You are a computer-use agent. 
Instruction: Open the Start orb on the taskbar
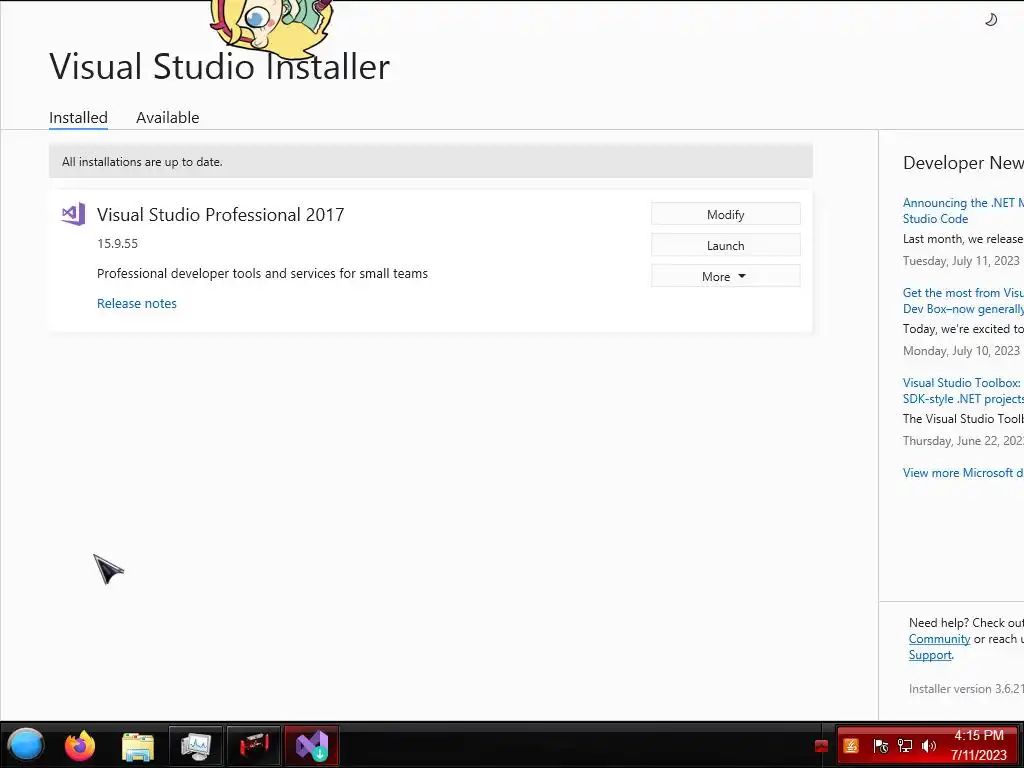pyautogui.click(x=26, y=745)
